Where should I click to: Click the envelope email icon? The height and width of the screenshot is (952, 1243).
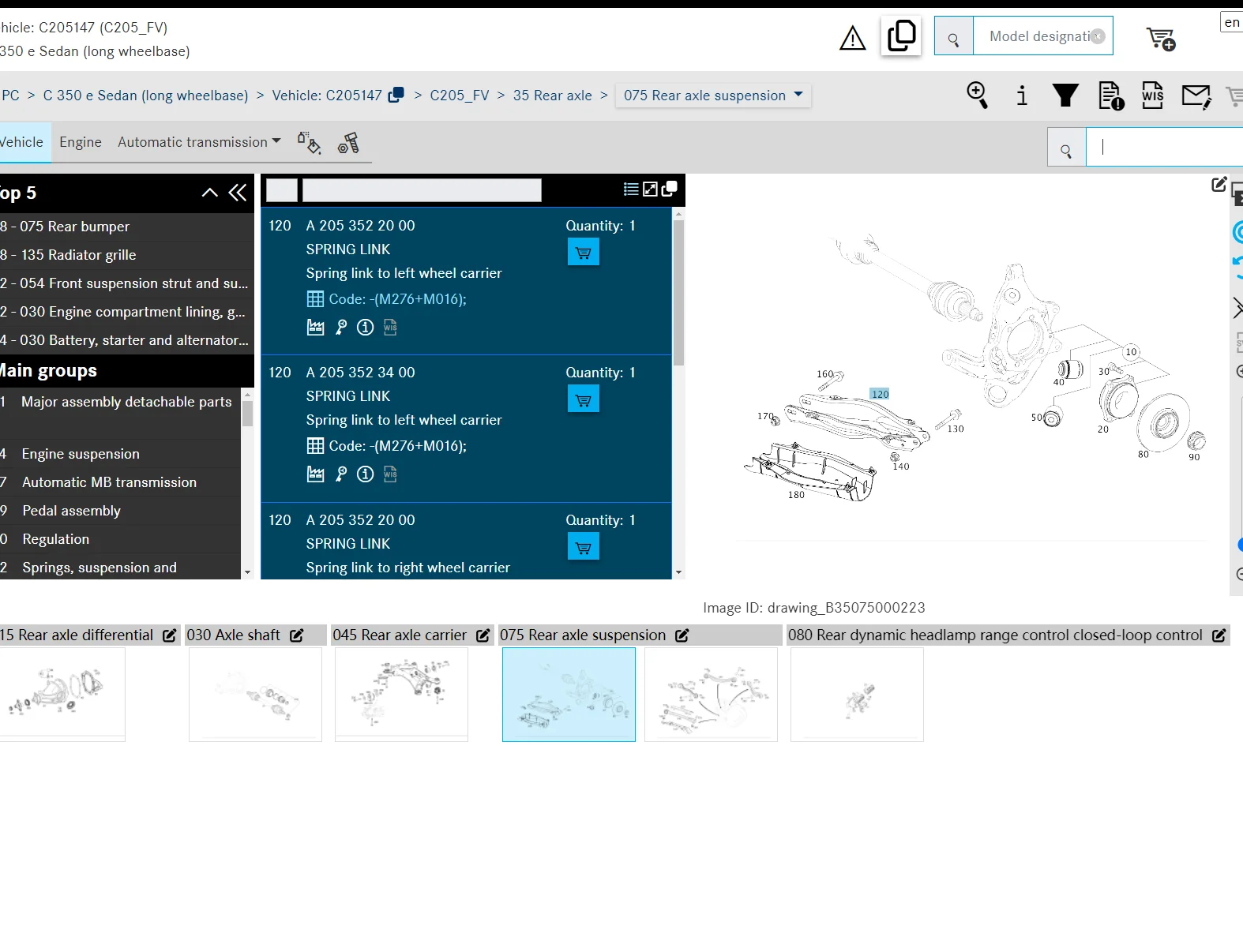(x=1196, y=96)
